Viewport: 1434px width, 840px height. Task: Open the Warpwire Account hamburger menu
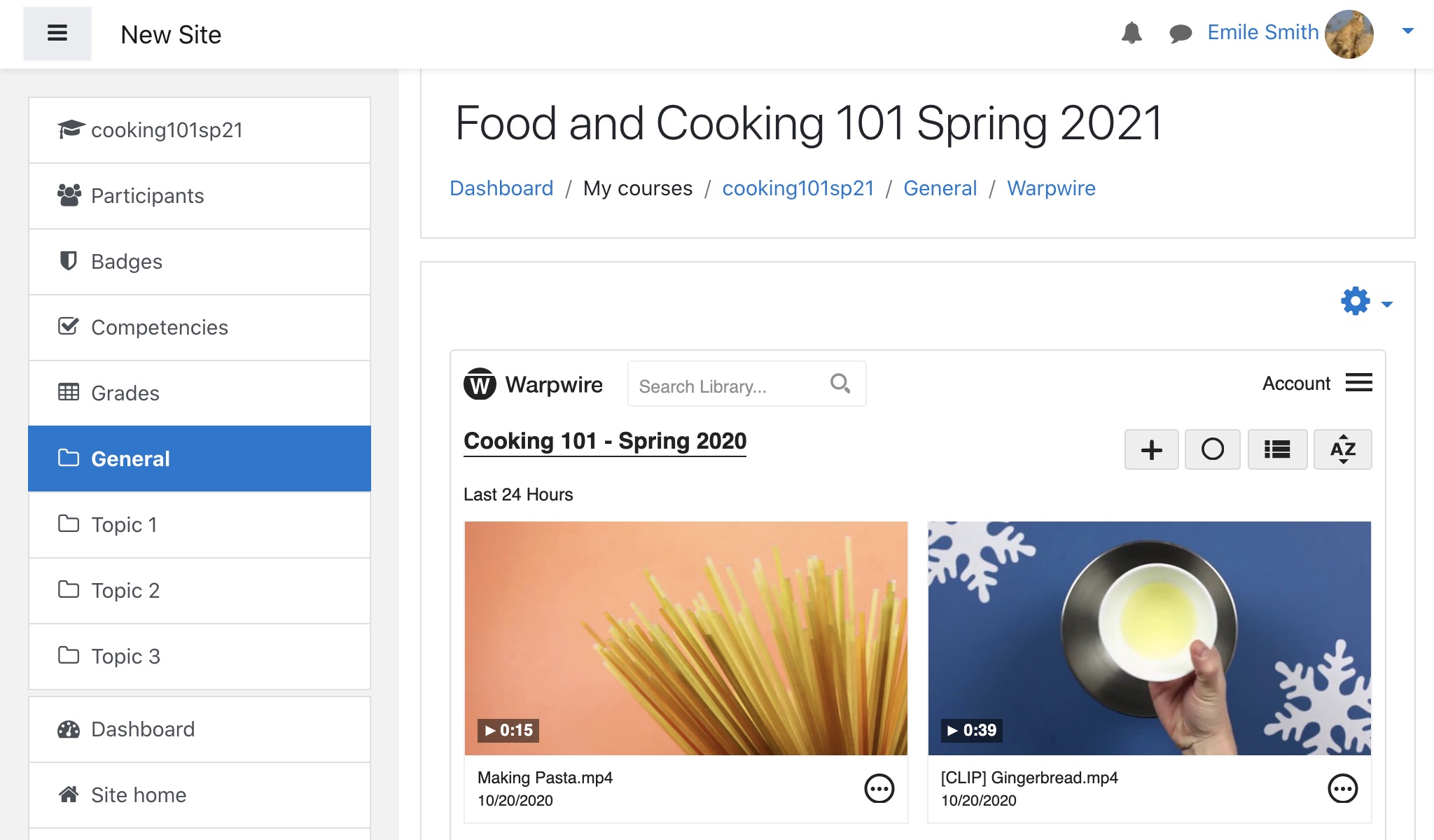1358,383
